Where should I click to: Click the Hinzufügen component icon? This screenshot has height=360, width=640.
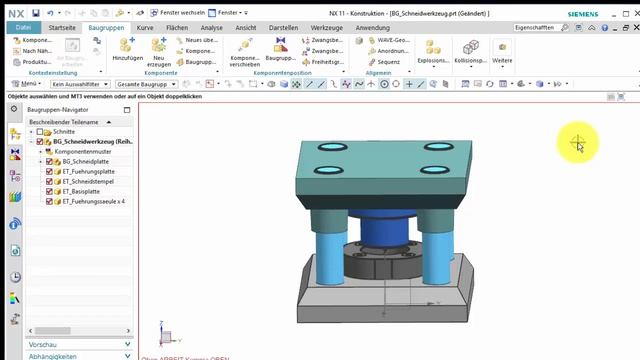127,44
